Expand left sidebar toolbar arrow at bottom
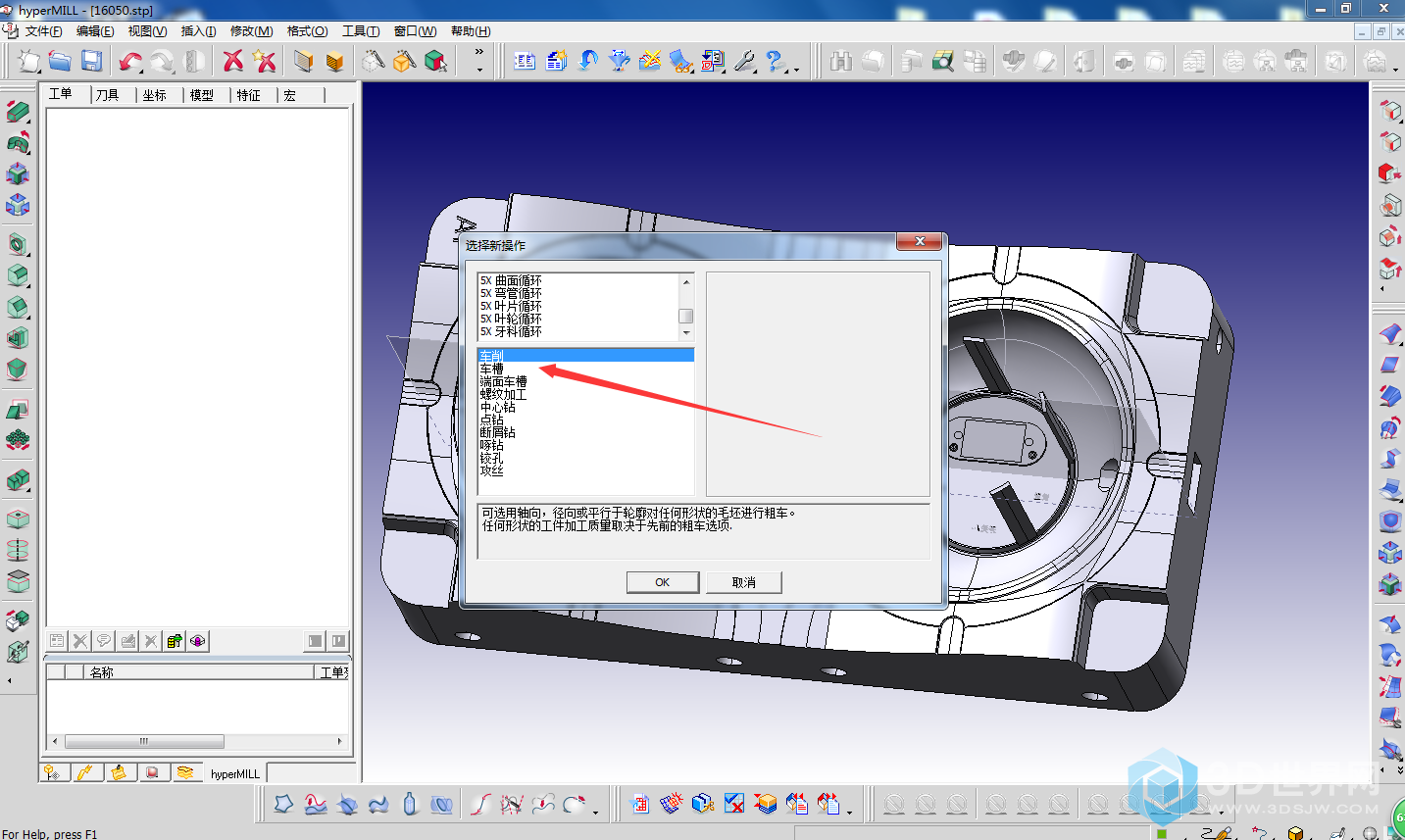Viewport: 1405px width, 840px height. (10, 680)
